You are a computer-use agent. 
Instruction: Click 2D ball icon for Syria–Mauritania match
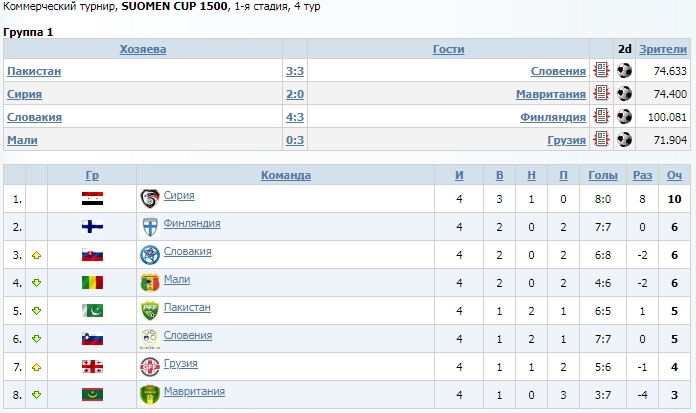tap(624, 94)
